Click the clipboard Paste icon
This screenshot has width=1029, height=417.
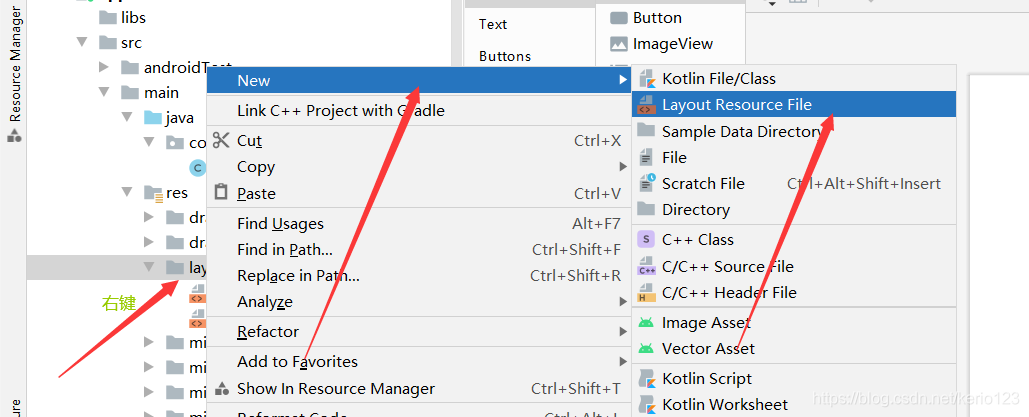coord(221,192)
